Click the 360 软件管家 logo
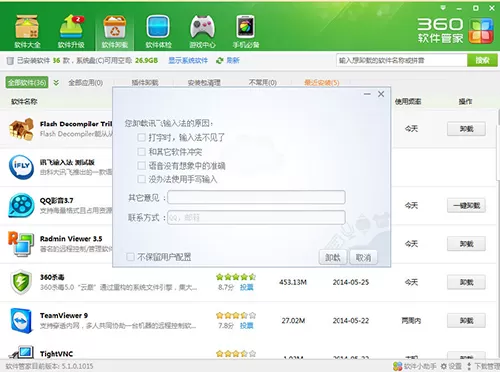 (x=455, y=31)
